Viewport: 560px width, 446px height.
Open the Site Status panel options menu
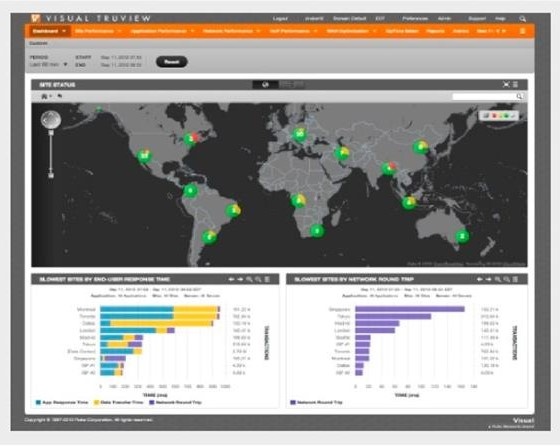click(515, 85)
